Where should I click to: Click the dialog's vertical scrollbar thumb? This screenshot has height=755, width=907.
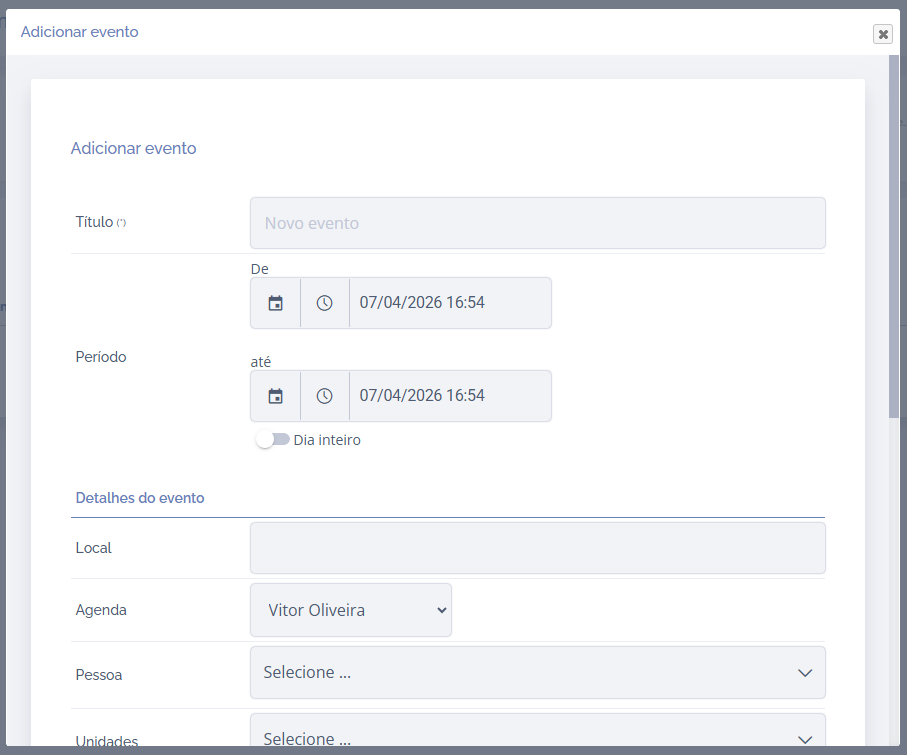point(894,235)
